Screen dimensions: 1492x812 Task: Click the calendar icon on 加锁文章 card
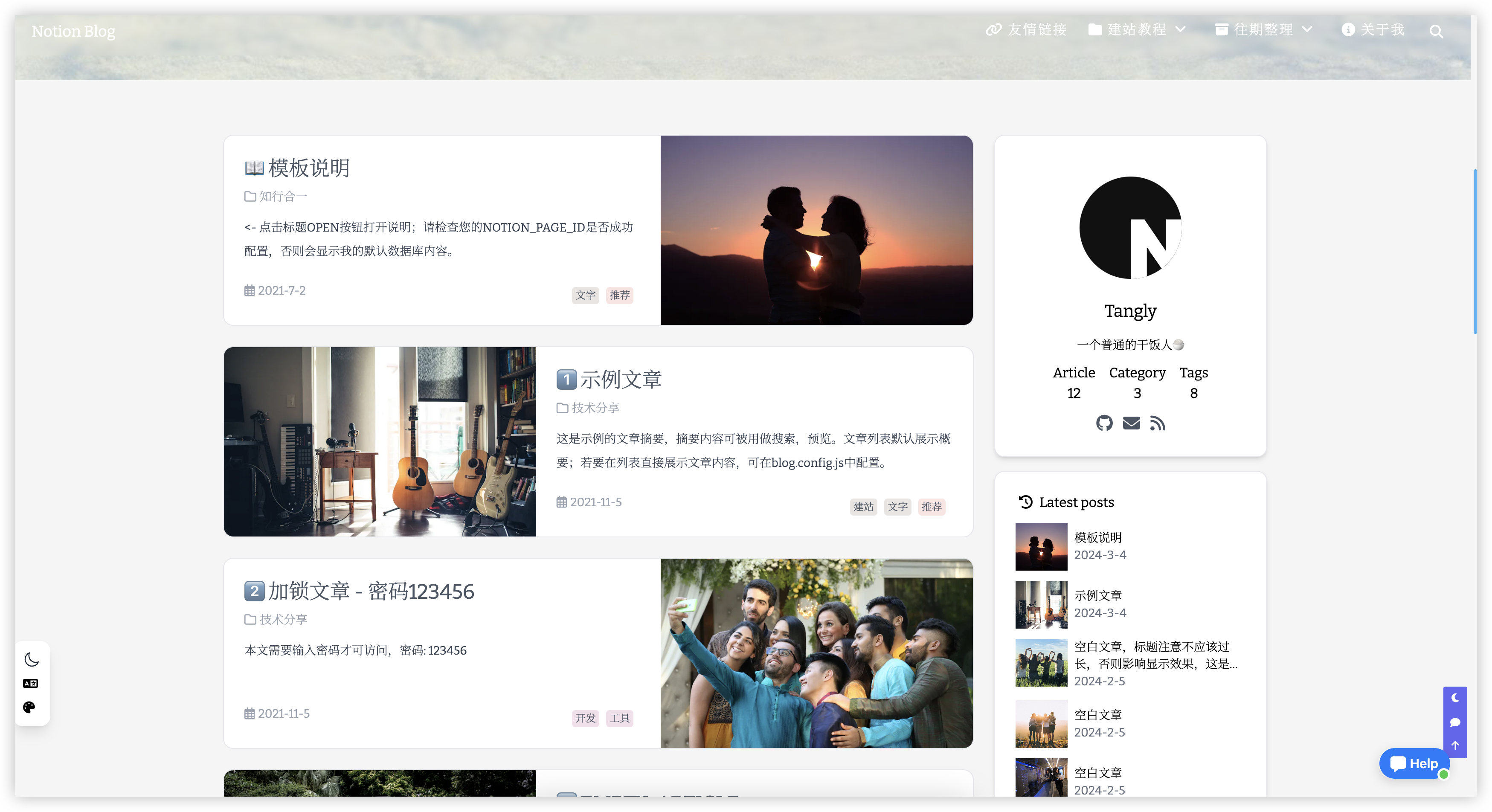click(x=250, y=713)
